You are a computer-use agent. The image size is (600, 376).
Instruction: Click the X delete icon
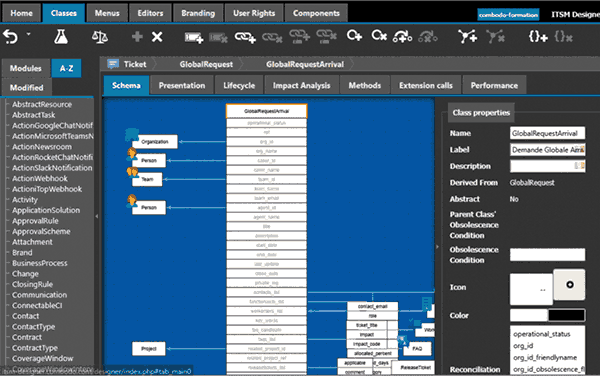157,37
